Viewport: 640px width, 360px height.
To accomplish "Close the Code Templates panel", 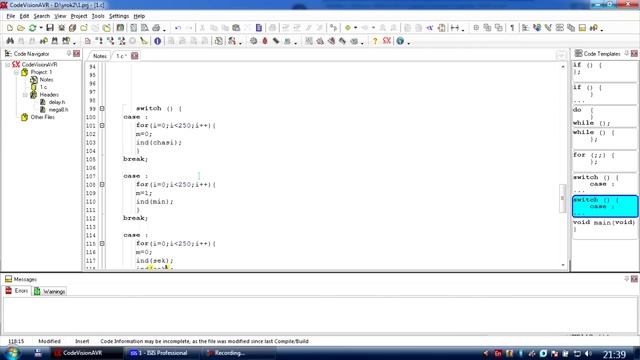I will click(x=634, y=53).
